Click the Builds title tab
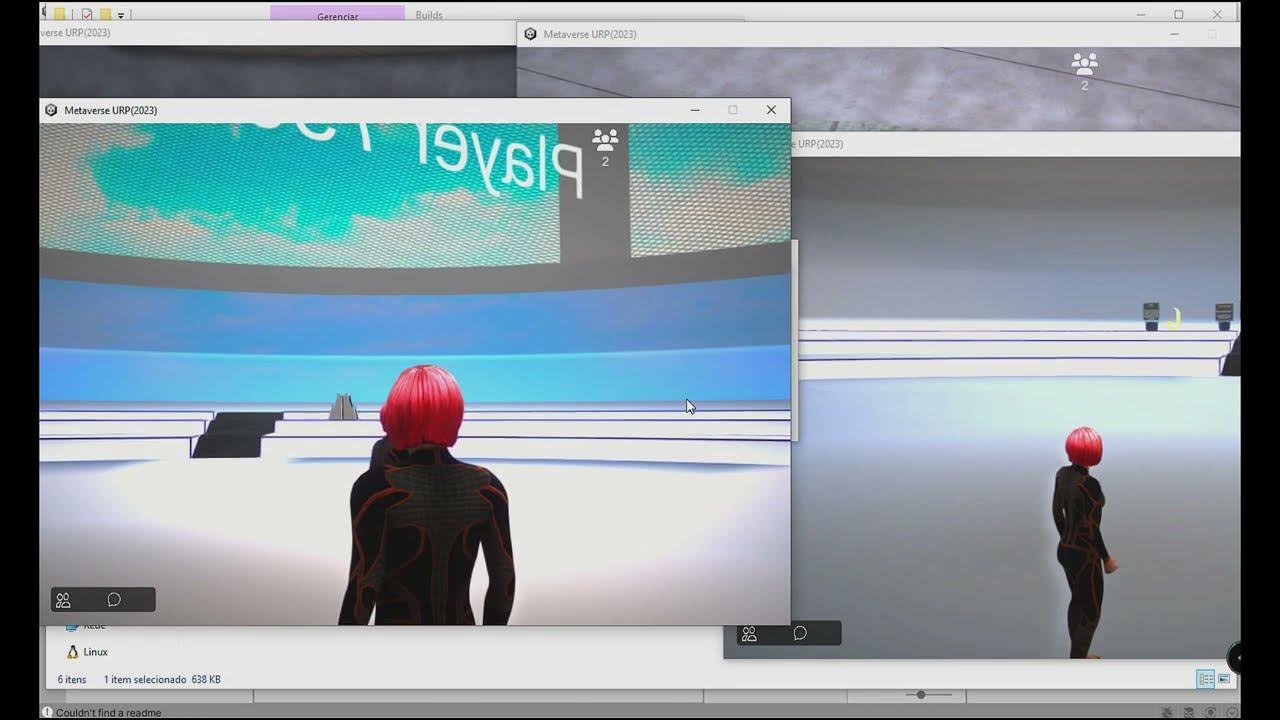 click(429, 15)
